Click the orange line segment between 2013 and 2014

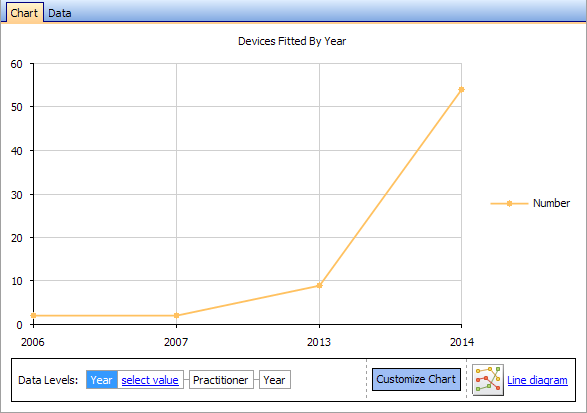click(390, 187)
